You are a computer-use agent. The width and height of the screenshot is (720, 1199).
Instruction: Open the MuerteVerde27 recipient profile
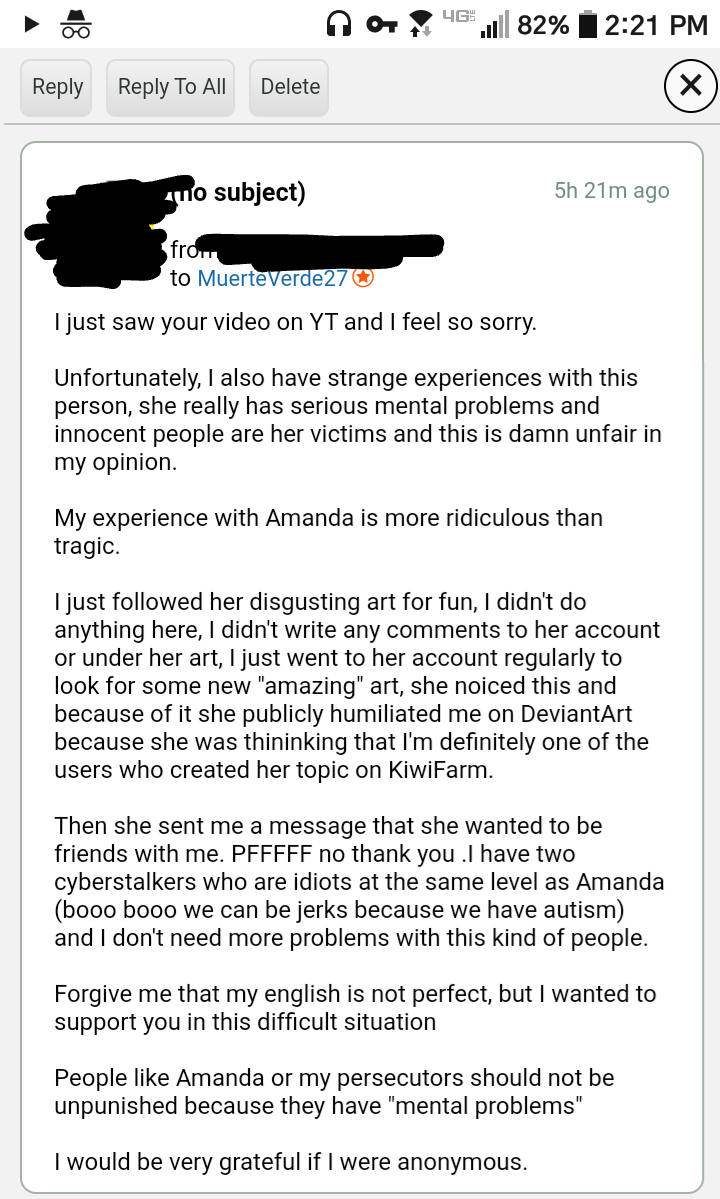tap(274, 279)
